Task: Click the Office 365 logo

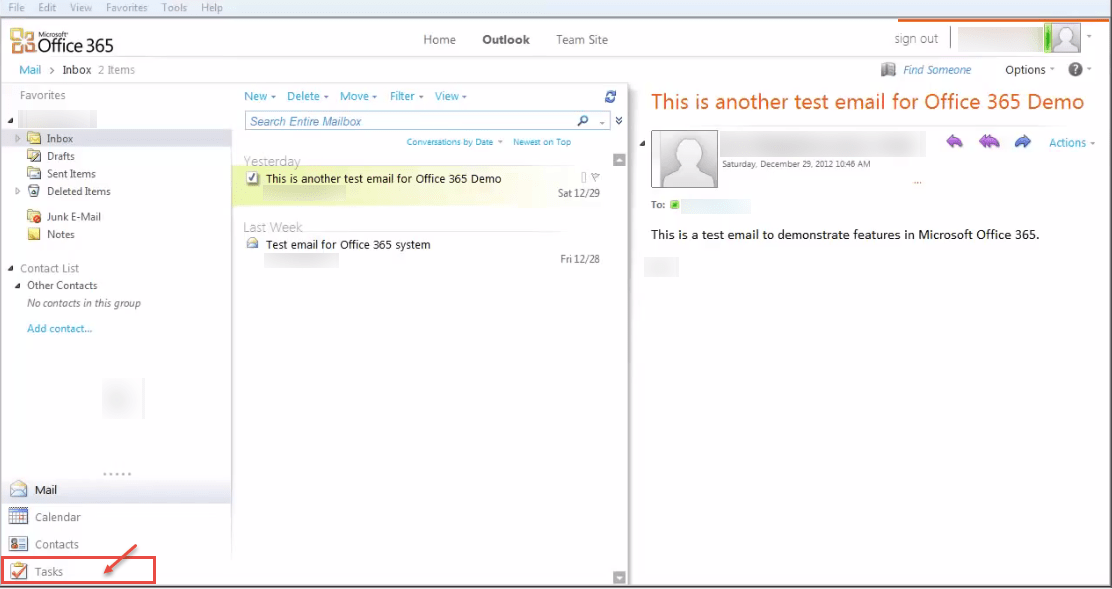Action: pos(62,41)
